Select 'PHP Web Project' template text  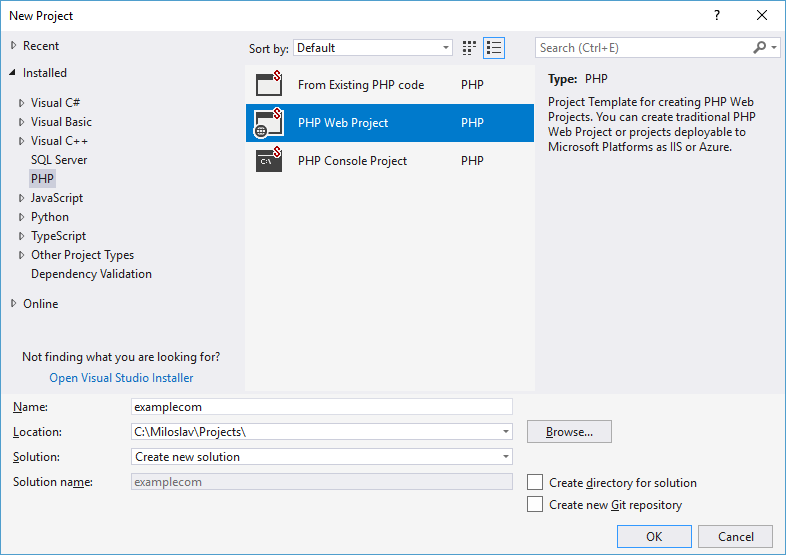pyautogui.click(x=343, y=123)
